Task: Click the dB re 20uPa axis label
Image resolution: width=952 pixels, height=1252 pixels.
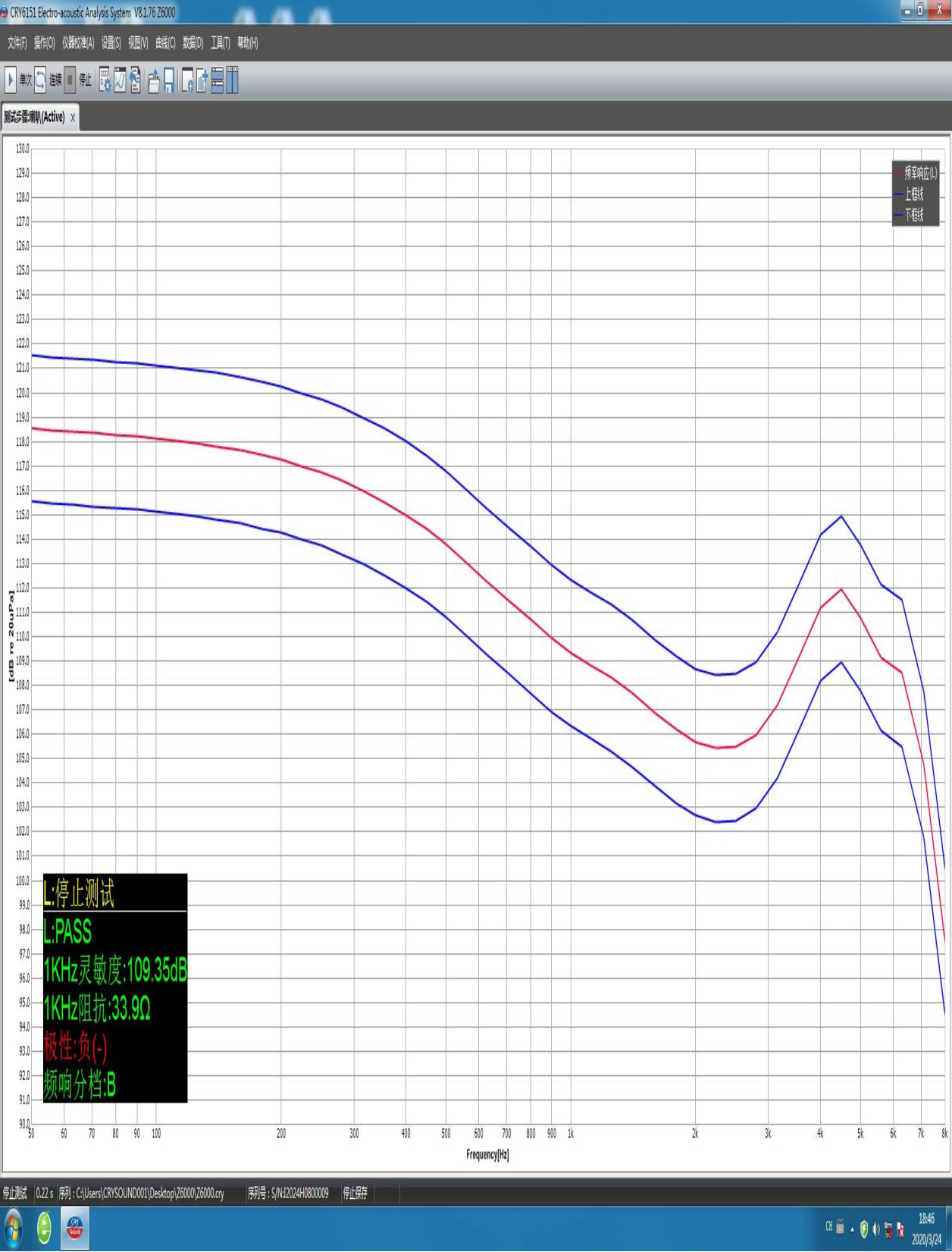Action: pyautogui.click(x=11, y=635)
